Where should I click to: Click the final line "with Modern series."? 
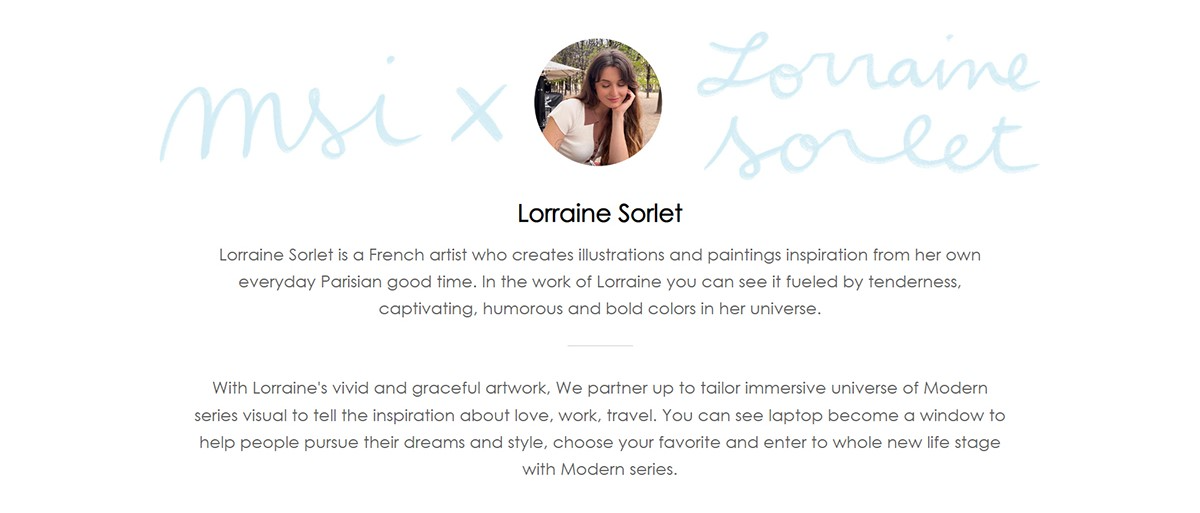(x=600, y=469)
